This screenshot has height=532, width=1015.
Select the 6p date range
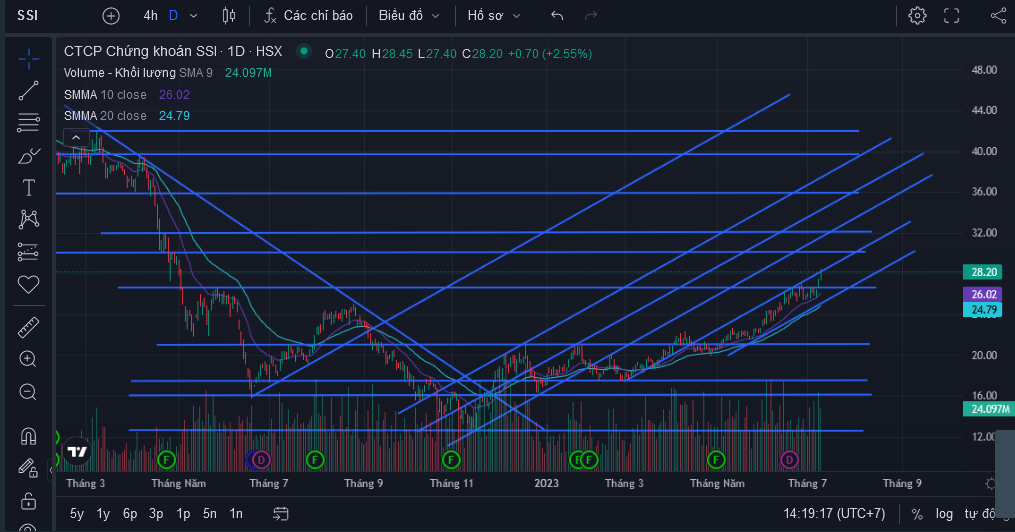click(x=130, y=514)
